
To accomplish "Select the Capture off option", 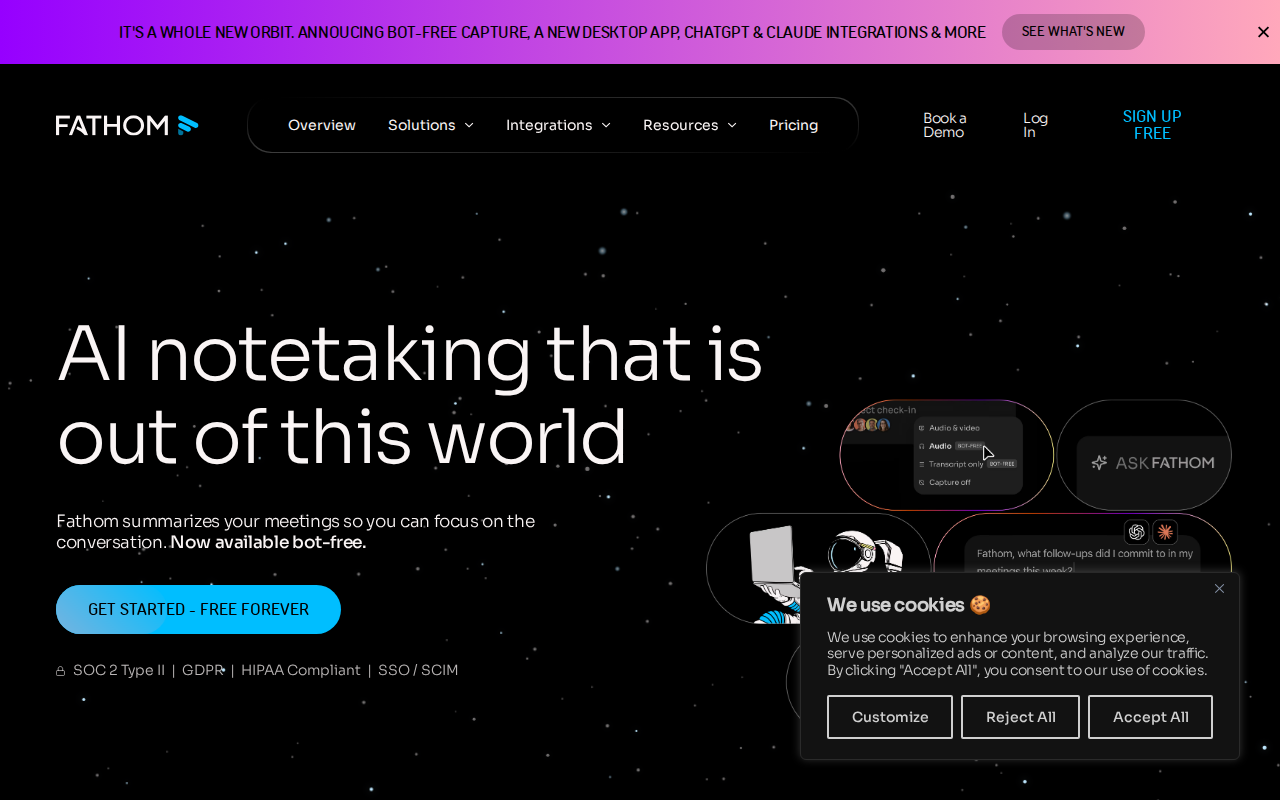I will point(944,482).
